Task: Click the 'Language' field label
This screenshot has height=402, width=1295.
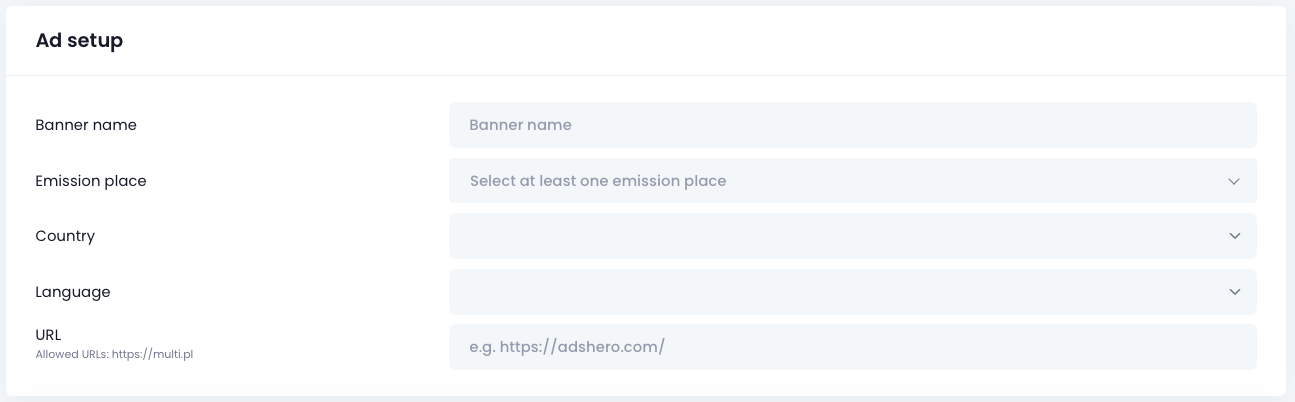Action: (x=73, y=292)
